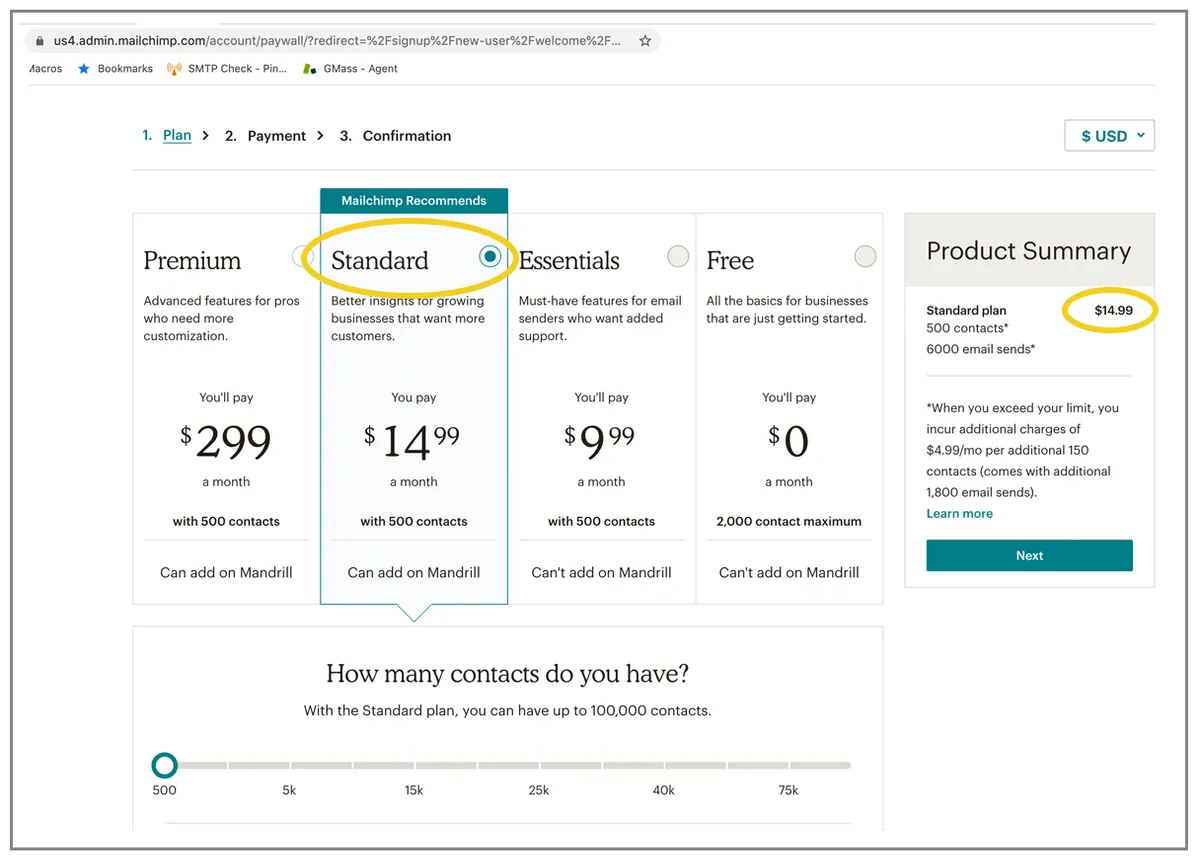
Task: Click the chevron after Plan step
Action: (x=206, y=135)
